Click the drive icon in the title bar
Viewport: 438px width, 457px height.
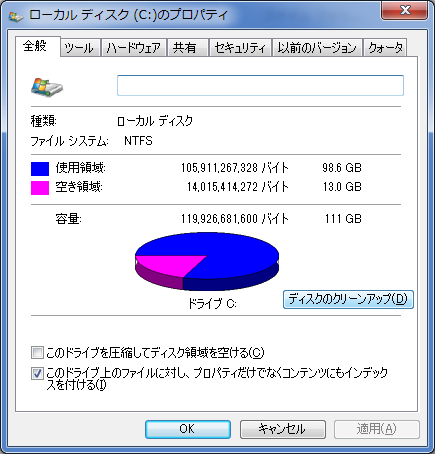point(16,16)
